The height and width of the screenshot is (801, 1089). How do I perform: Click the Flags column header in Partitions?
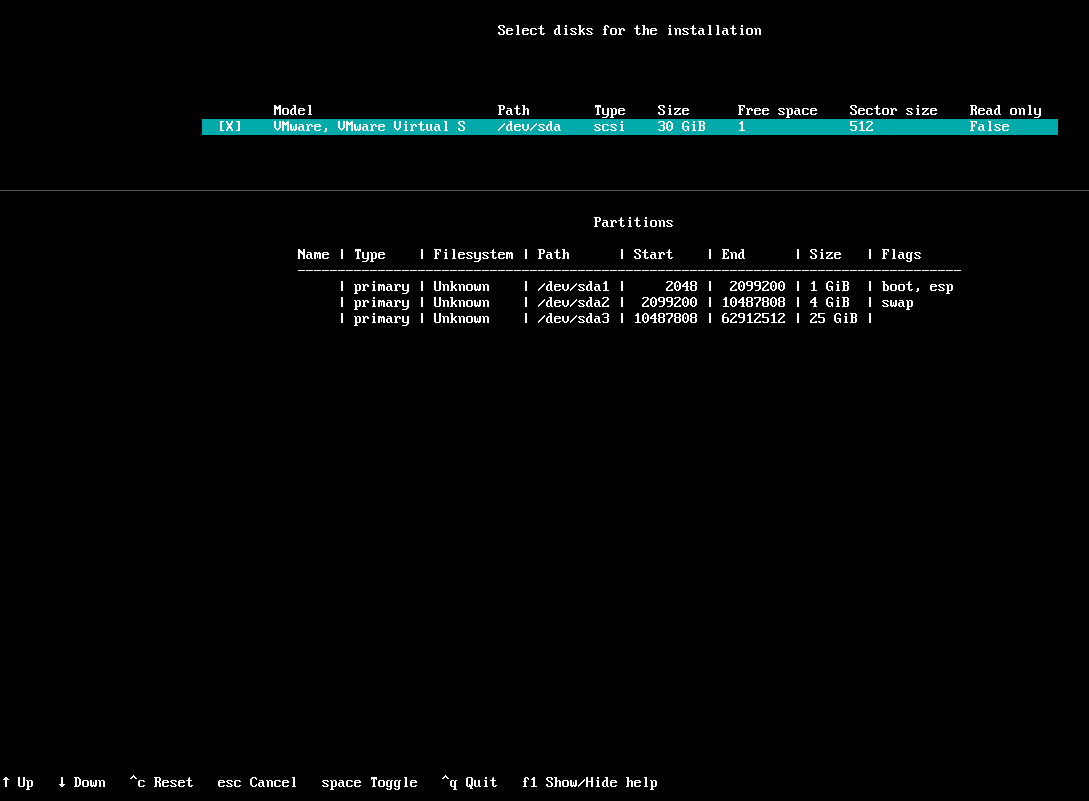point(901,255)
